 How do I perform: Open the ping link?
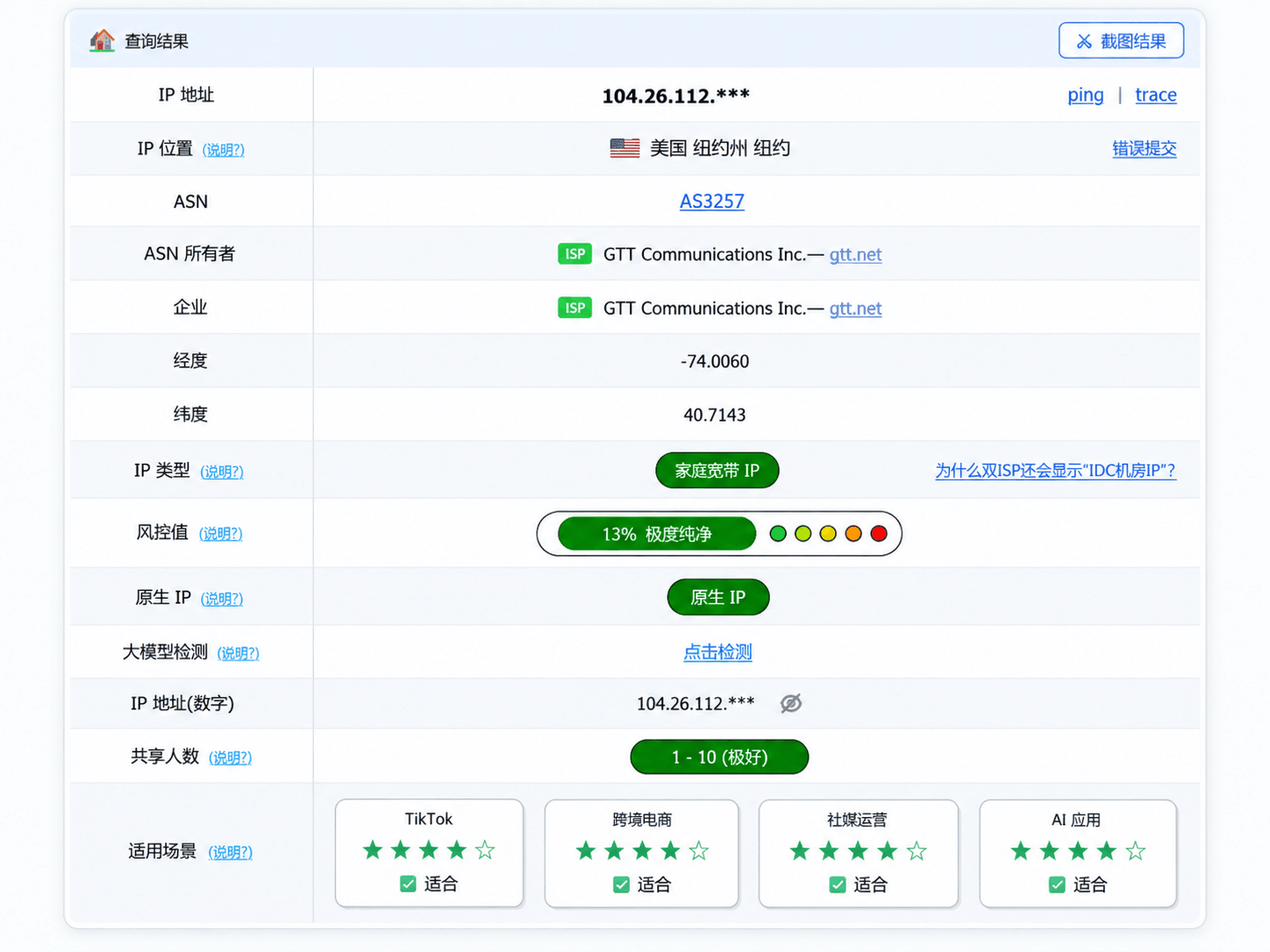tap(1085, 95)
